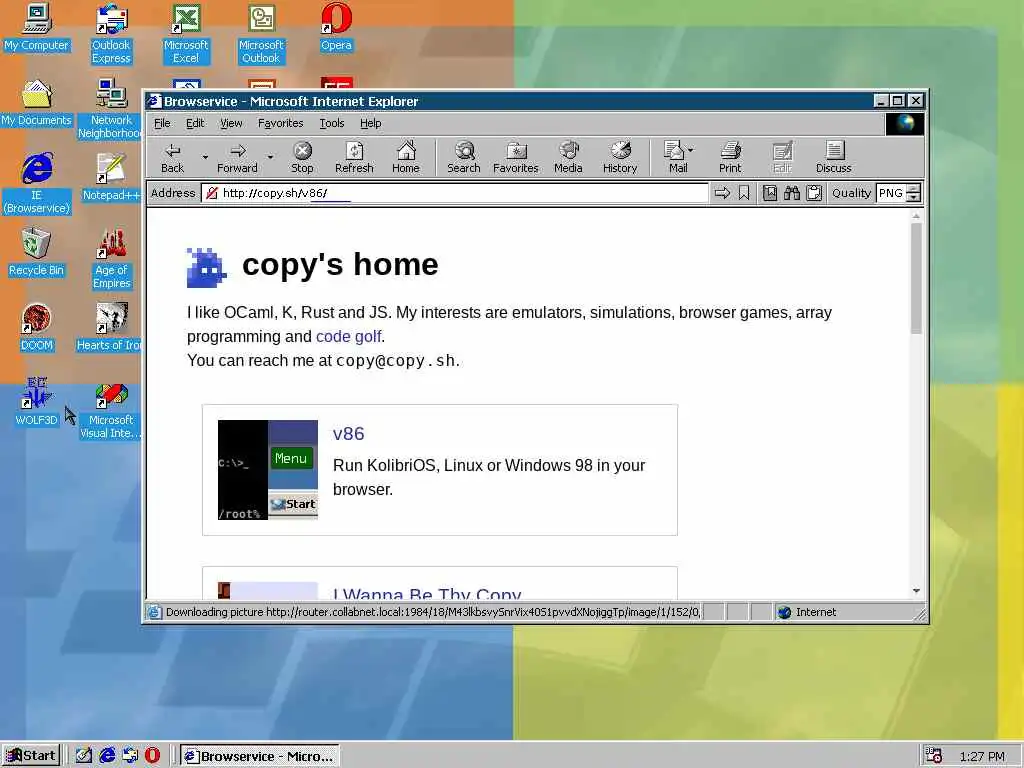Select the Microsoft Excel desktop icon
The width and height of the screenshot is (1024, 768).
[x=186, y=34]
